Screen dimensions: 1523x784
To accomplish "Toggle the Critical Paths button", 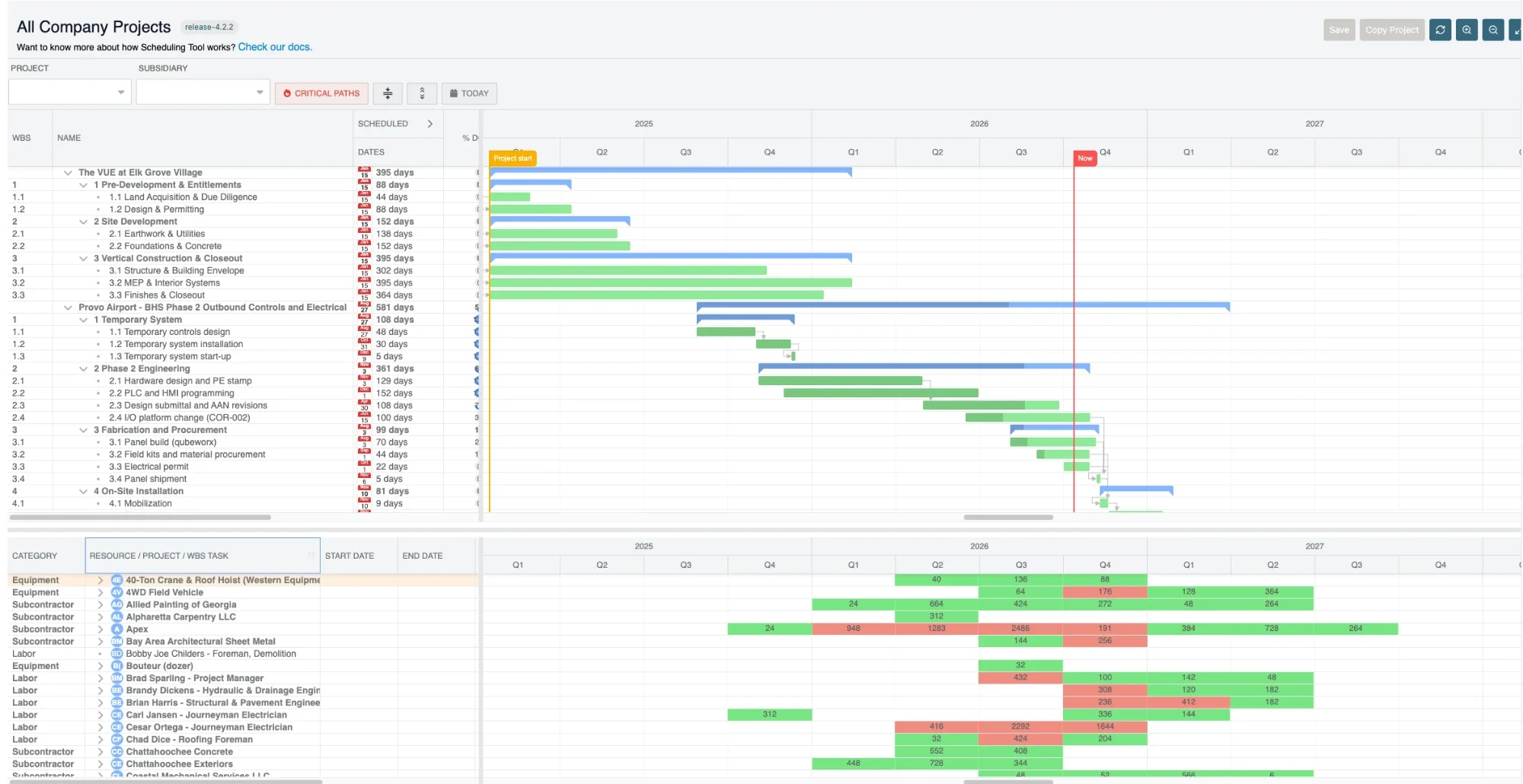I will click(x=321, y=93).
